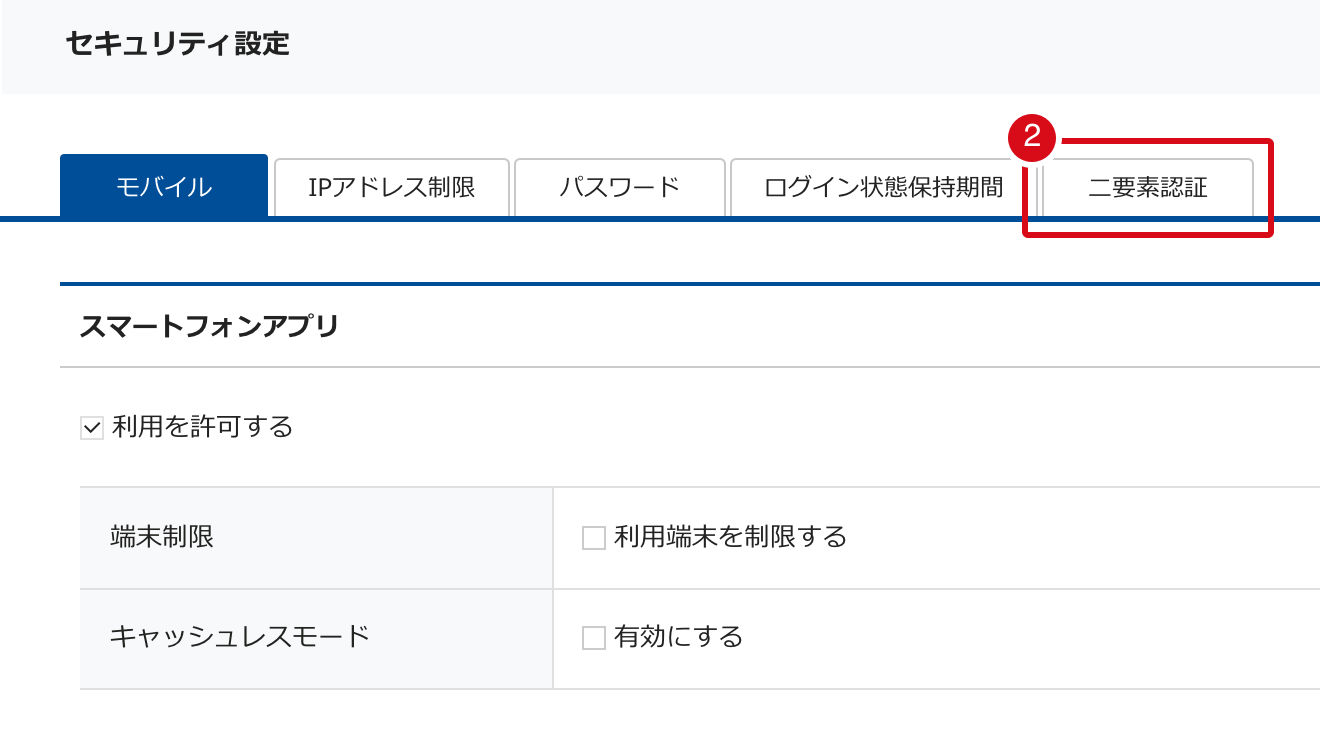Click the blue divider above スマートフォンアプリ
1322x736 pixels.
point(690,284)
